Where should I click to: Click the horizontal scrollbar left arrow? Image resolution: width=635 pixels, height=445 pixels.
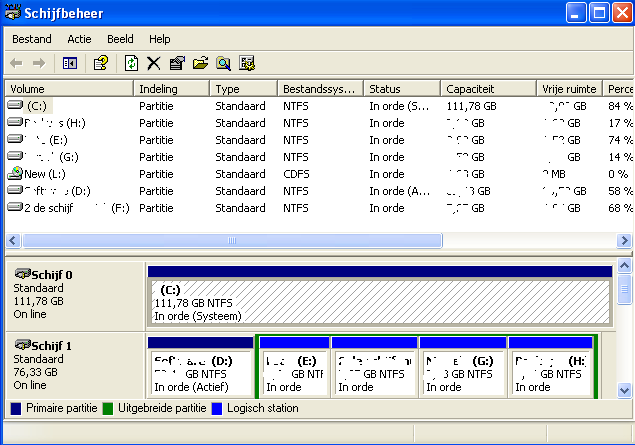[x=13, y=241]
